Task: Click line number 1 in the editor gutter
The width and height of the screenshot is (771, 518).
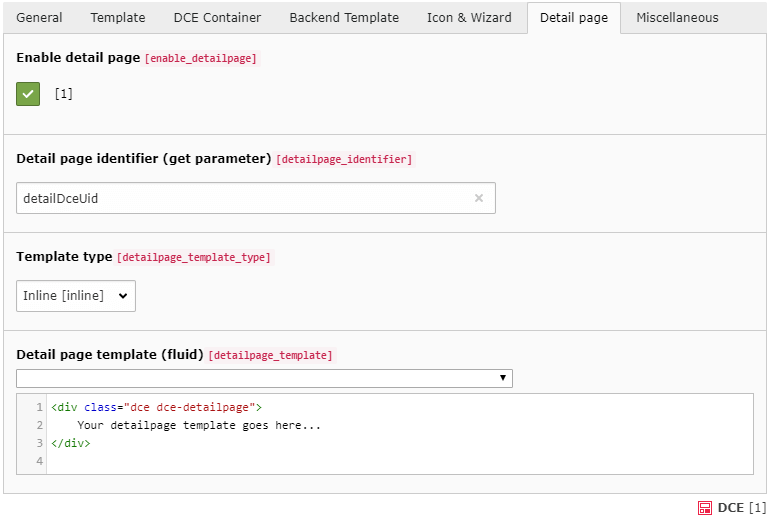Action: [x=39, y=408]
